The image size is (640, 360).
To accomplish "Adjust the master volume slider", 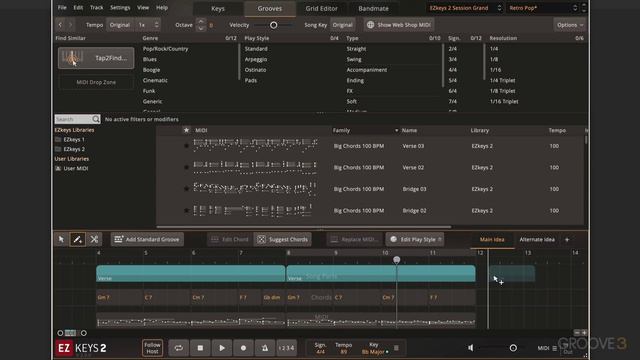I will coord(513,348).
